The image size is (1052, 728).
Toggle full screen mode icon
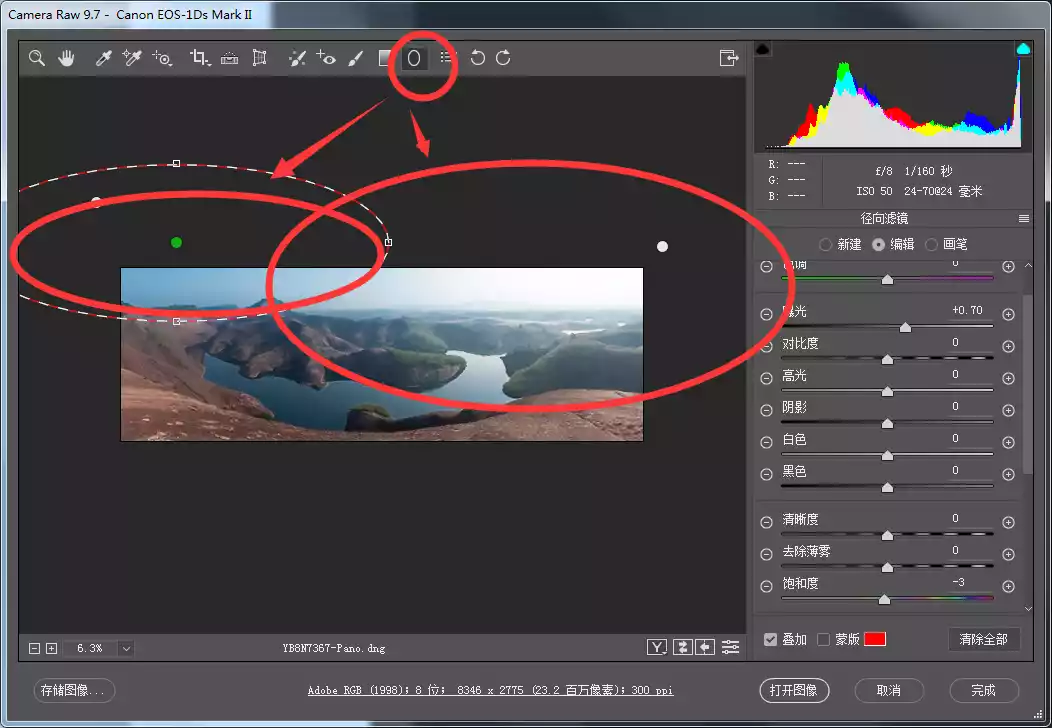729,58
